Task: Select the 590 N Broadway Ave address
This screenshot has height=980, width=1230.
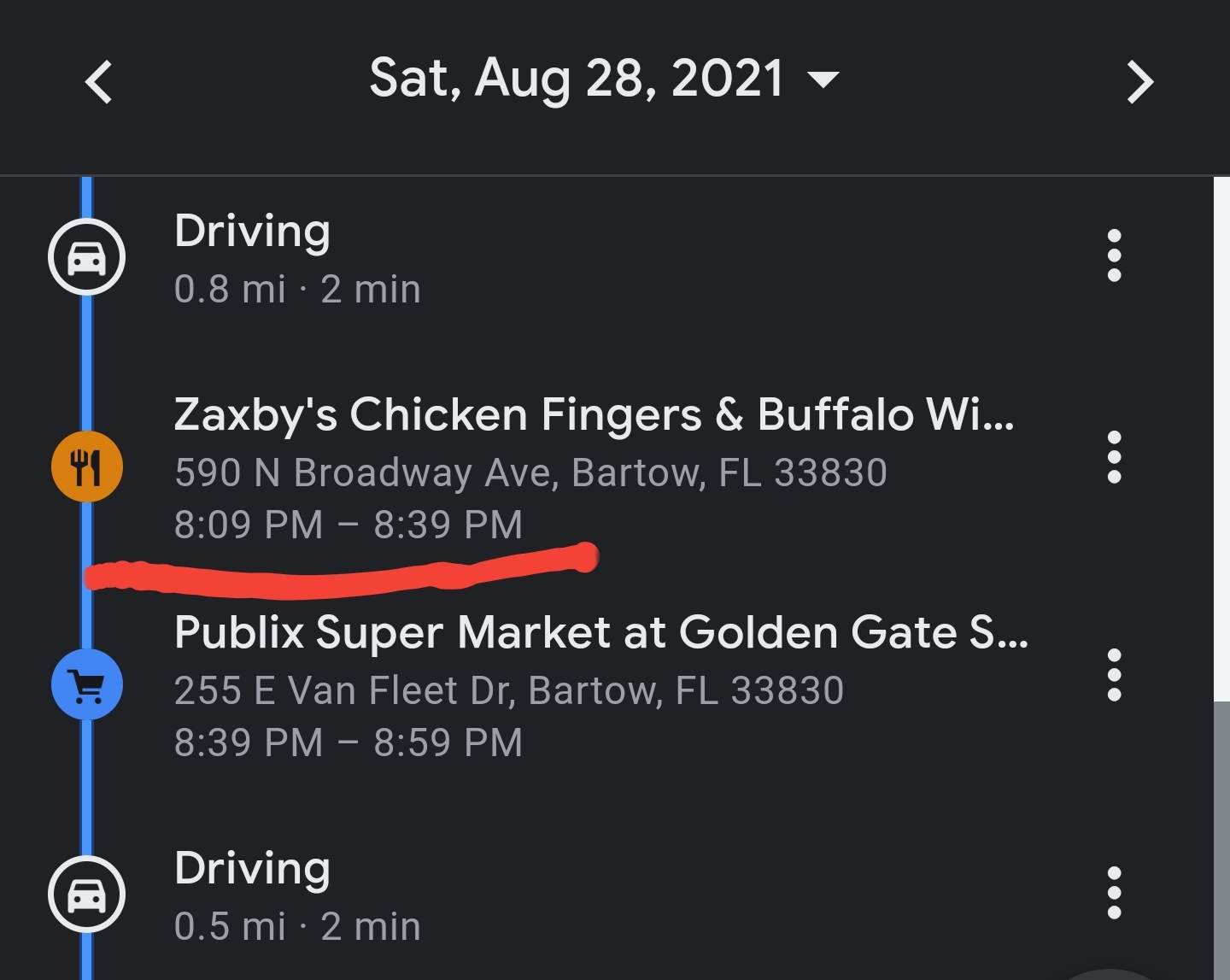Action: (x=530, y=472)
